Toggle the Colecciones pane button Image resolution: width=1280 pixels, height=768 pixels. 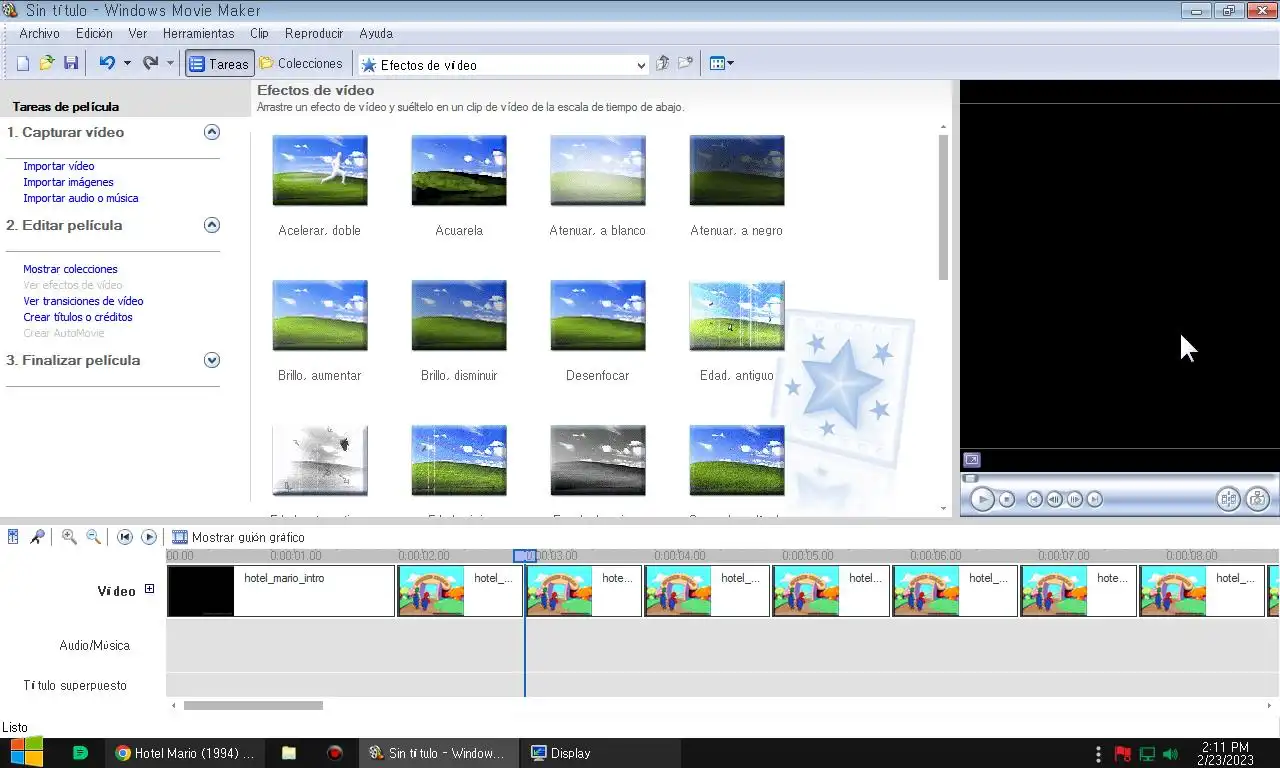(301, 63)
